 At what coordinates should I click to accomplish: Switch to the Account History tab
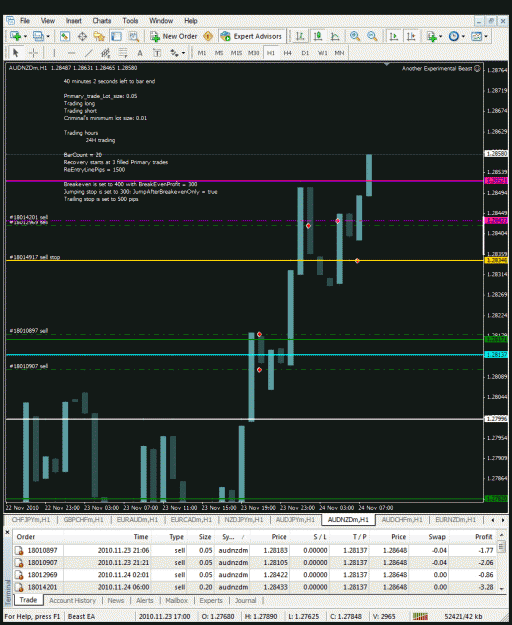[73, 601]
